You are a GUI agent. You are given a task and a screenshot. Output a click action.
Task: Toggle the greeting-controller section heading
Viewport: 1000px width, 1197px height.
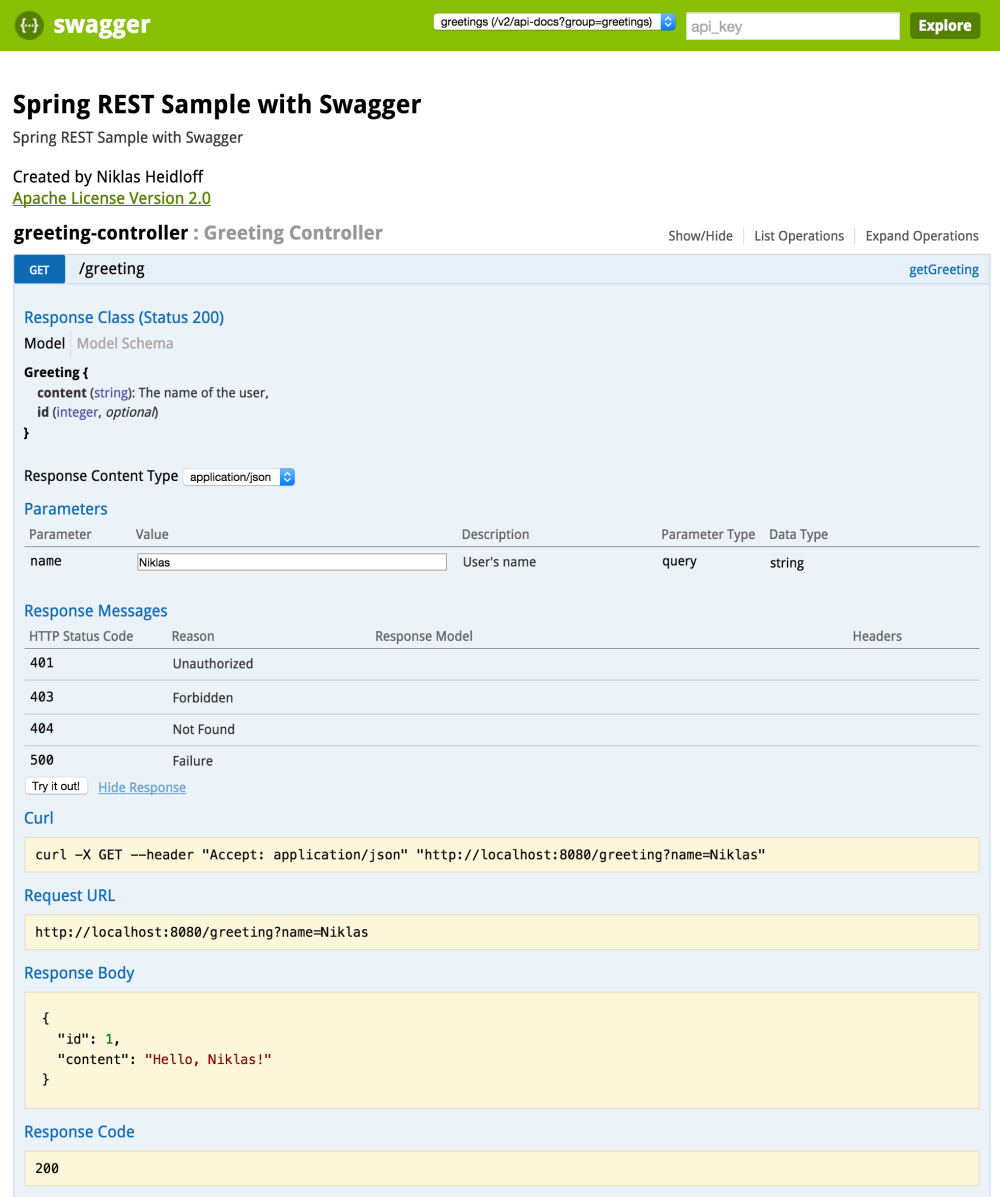(x=101, y=233)
